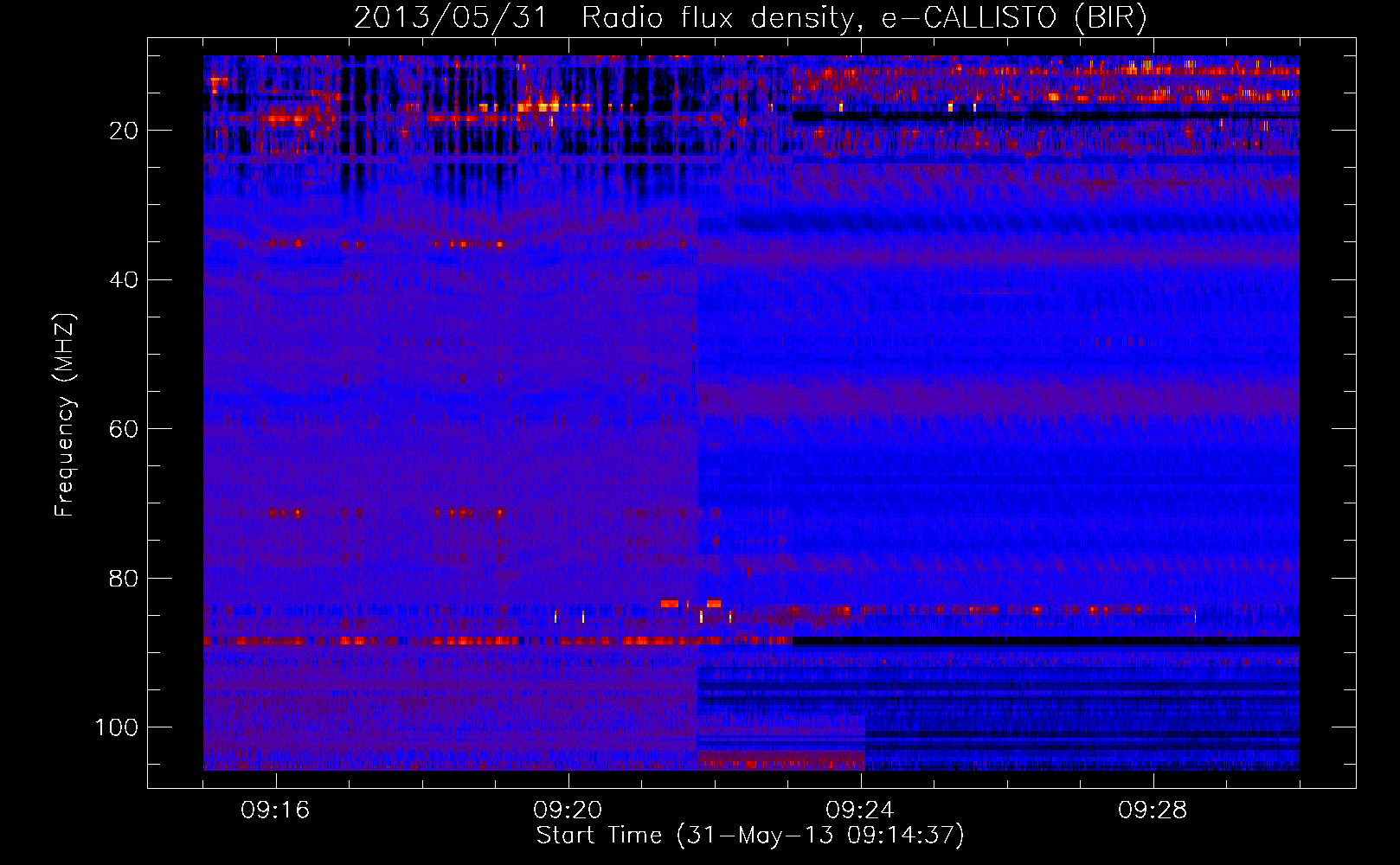Click the 20 frequency tick label
The height and width of the screenshot is (865, 1400).
coord(124,131)
